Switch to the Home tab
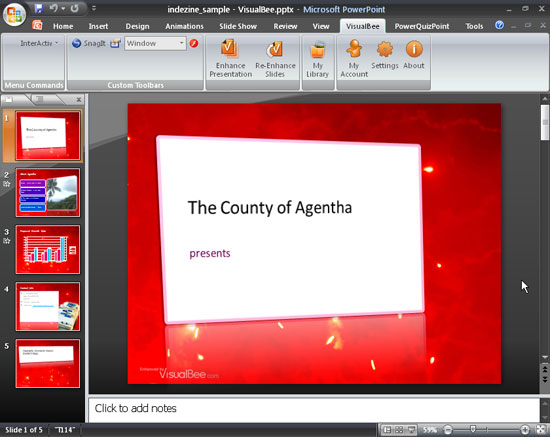 click(x=63, y=26)
